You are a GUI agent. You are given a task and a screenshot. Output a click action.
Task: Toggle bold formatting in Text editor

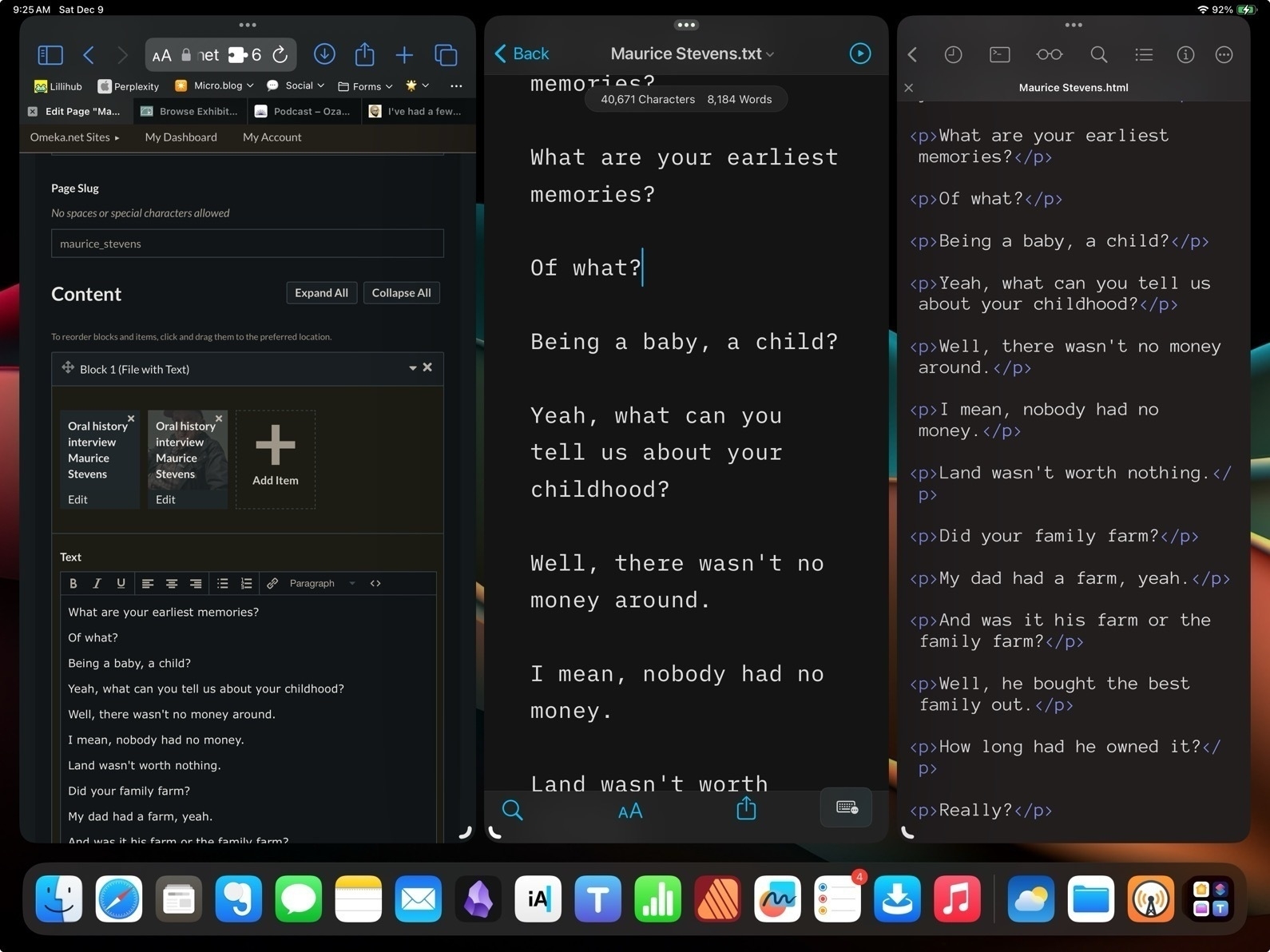(x=73, y=584)
